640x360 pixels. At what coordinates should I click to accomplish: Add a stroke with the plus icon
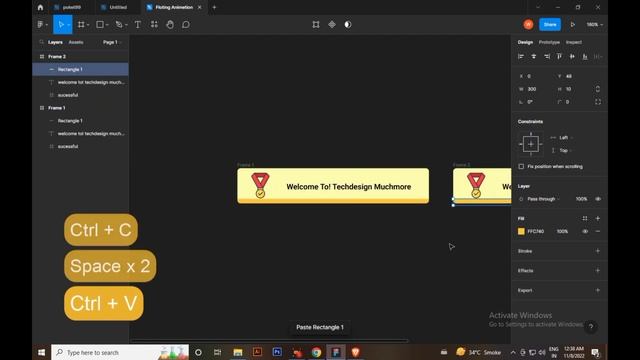click(x=598, y=251)
